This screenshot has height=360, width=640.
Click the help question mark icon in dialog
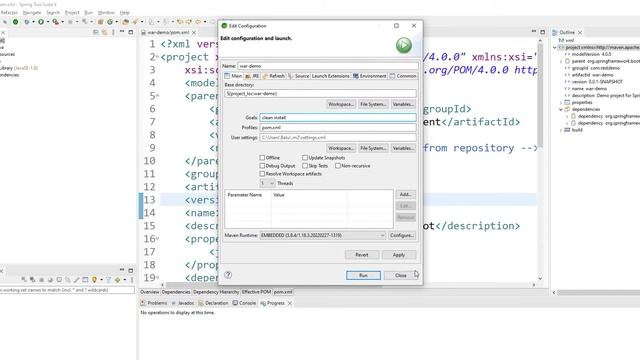pos(228,275)
